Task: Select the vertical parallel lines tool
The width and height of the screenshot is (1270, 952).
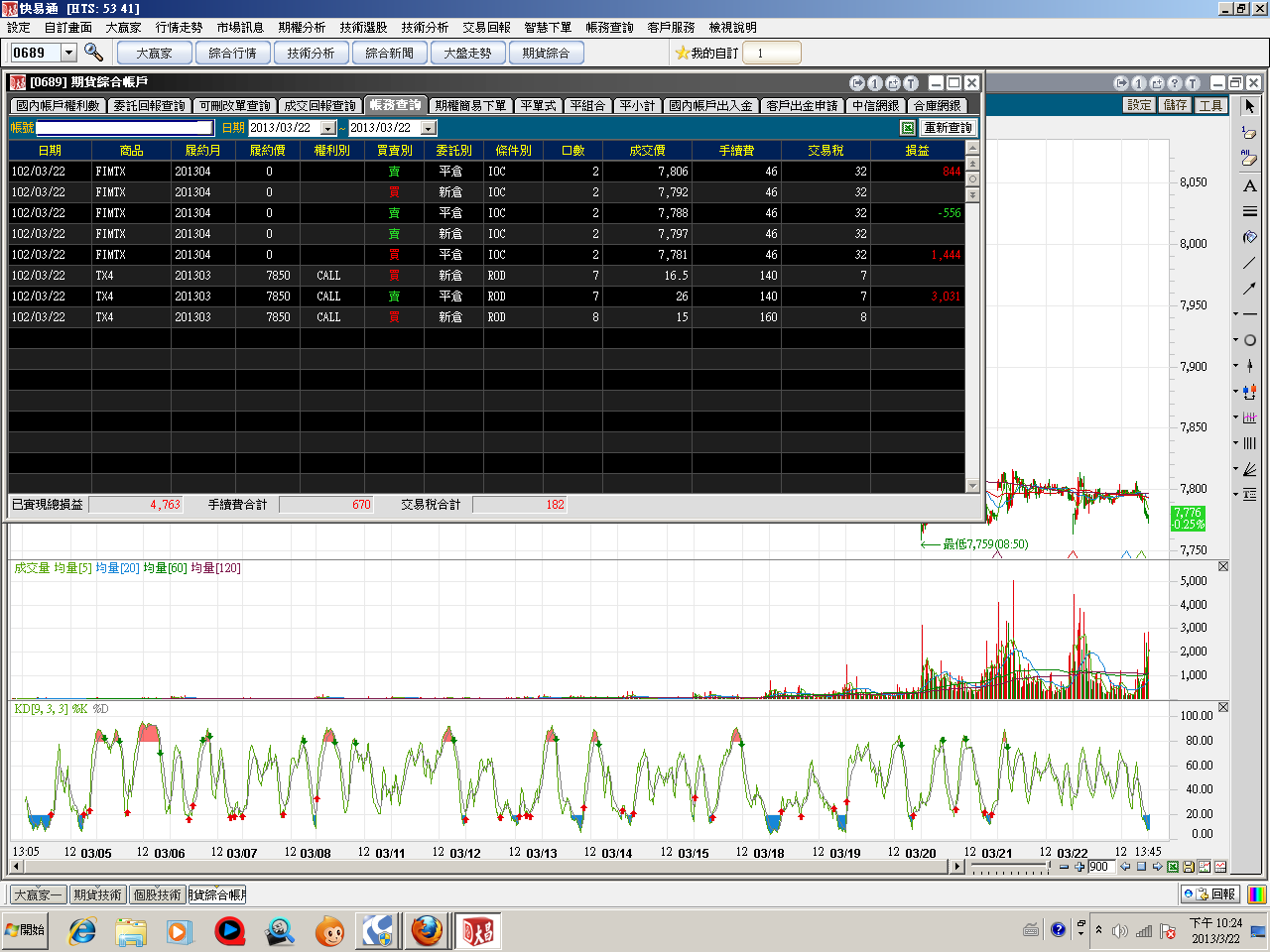Action: 1250,443
